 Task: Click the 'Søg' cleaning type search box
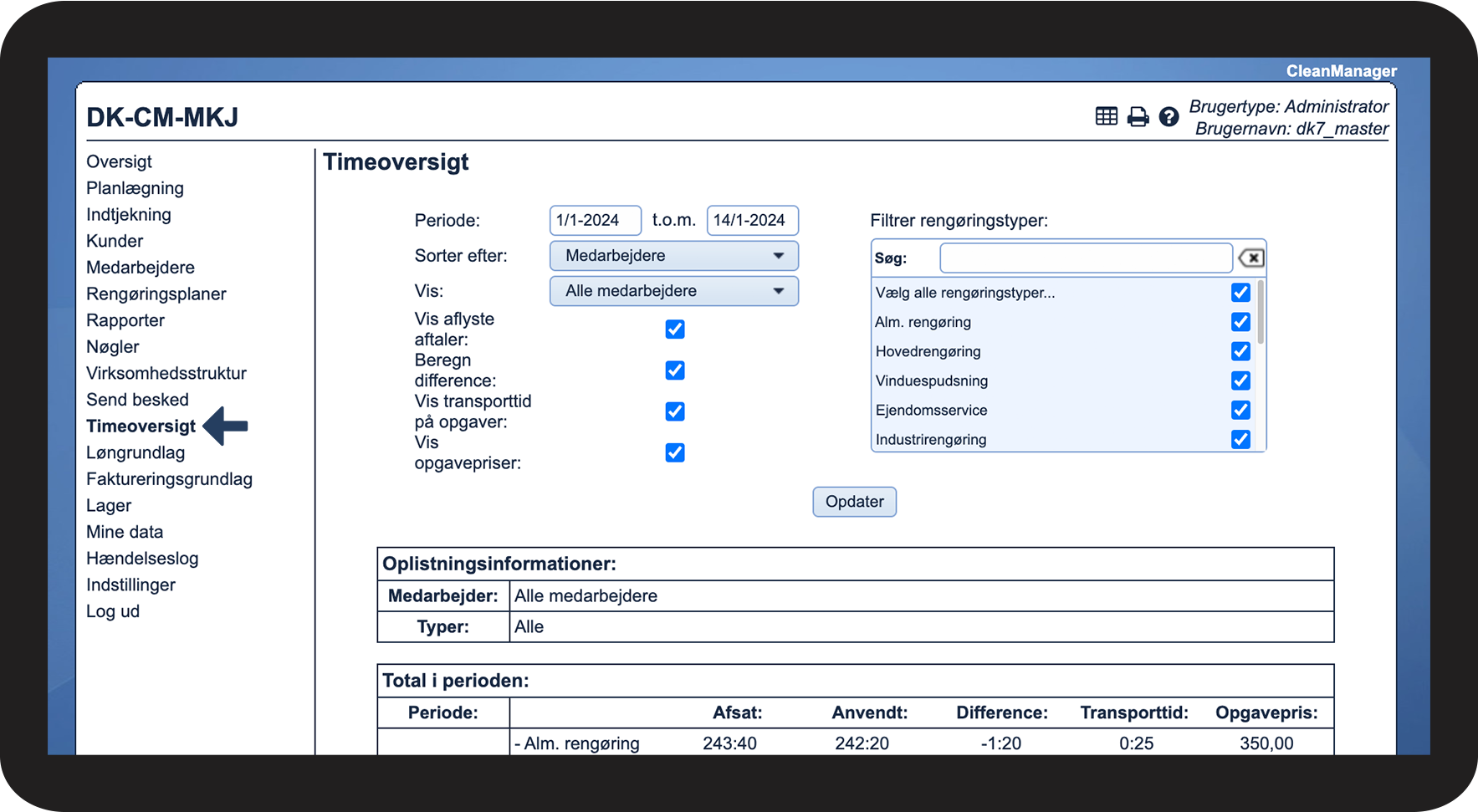click(x=1085, y=258)
